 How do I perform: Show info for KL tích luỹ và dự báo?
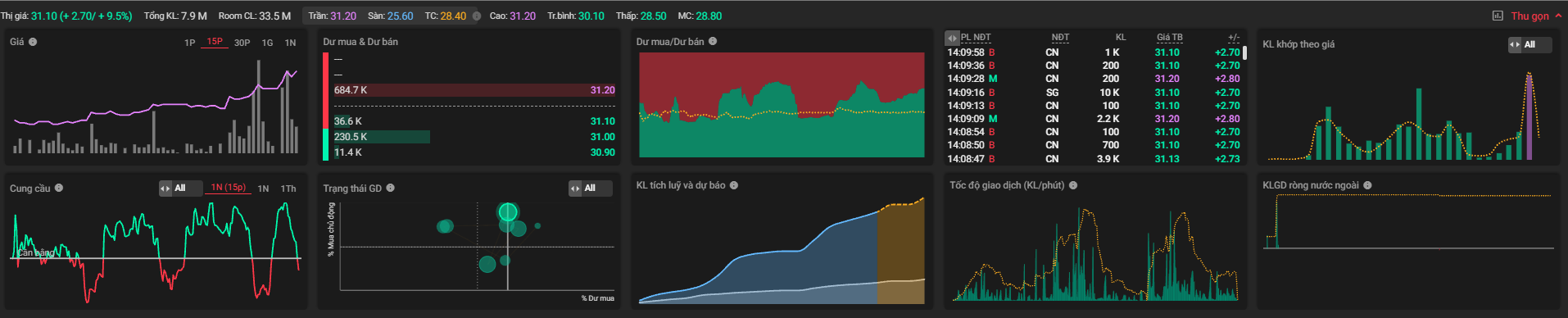click(734, 185)
